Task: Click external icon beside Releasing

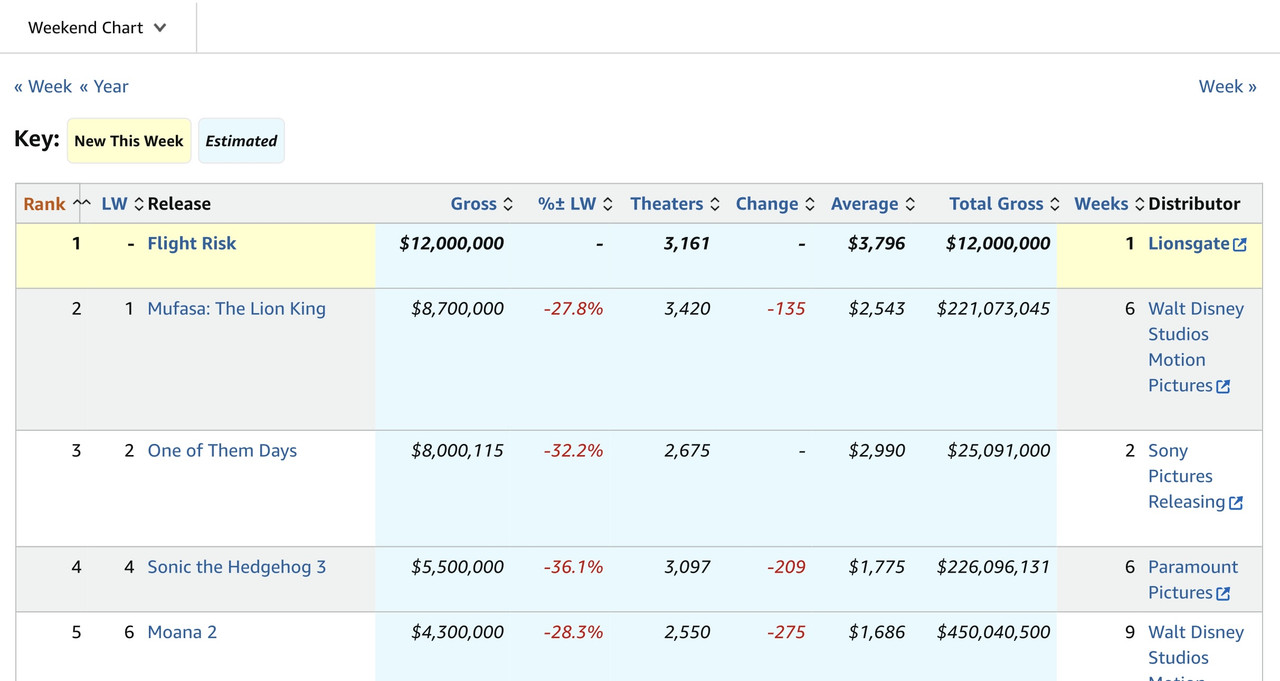Action: tap(1236, 503)
